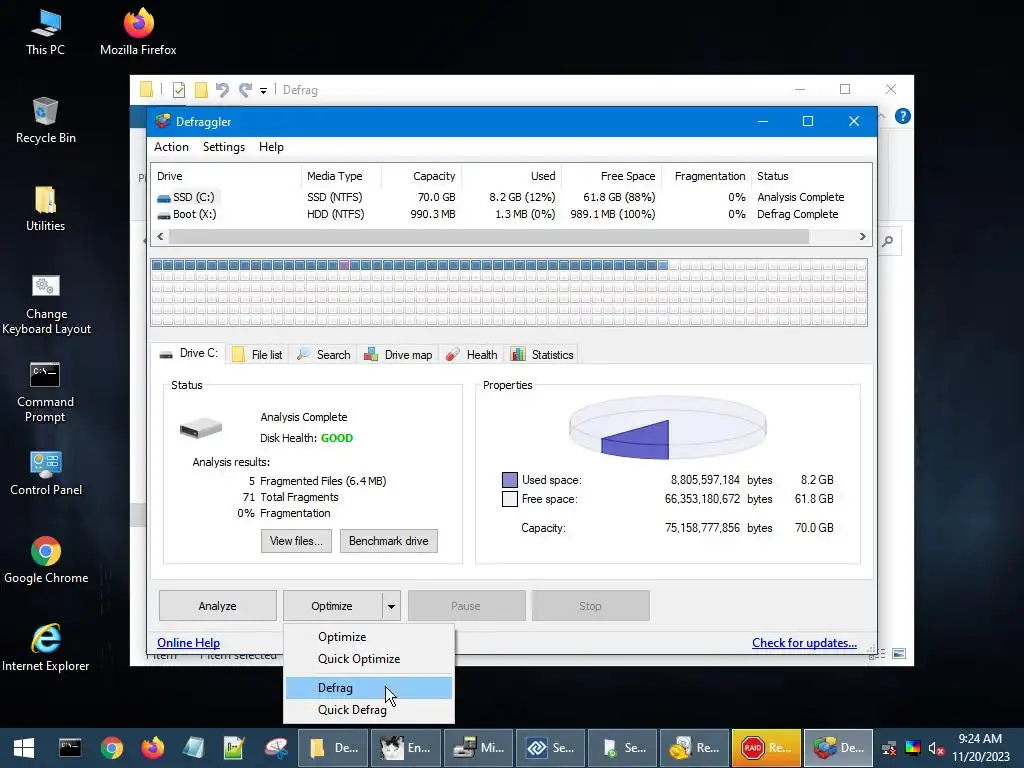Click the Free space white color swatch
Image resolution: width=1024 pixels, height=768 pixels.
(x=509, y=499)
